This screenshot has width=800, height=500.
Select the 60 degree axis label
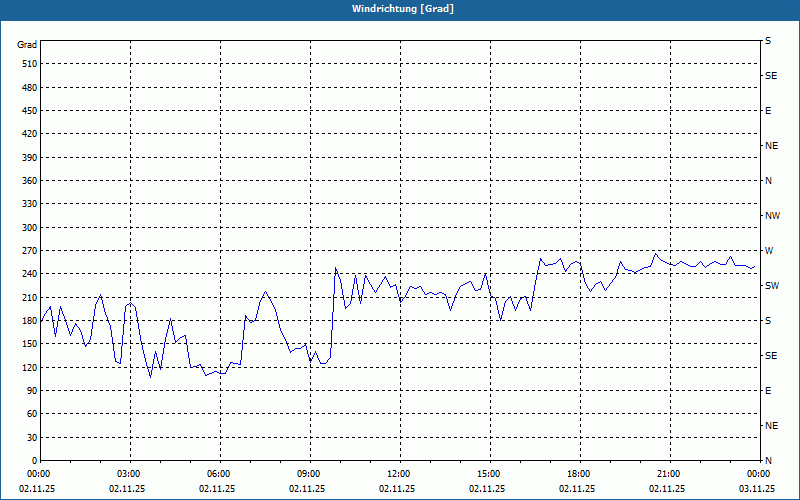tap(32, 414)
